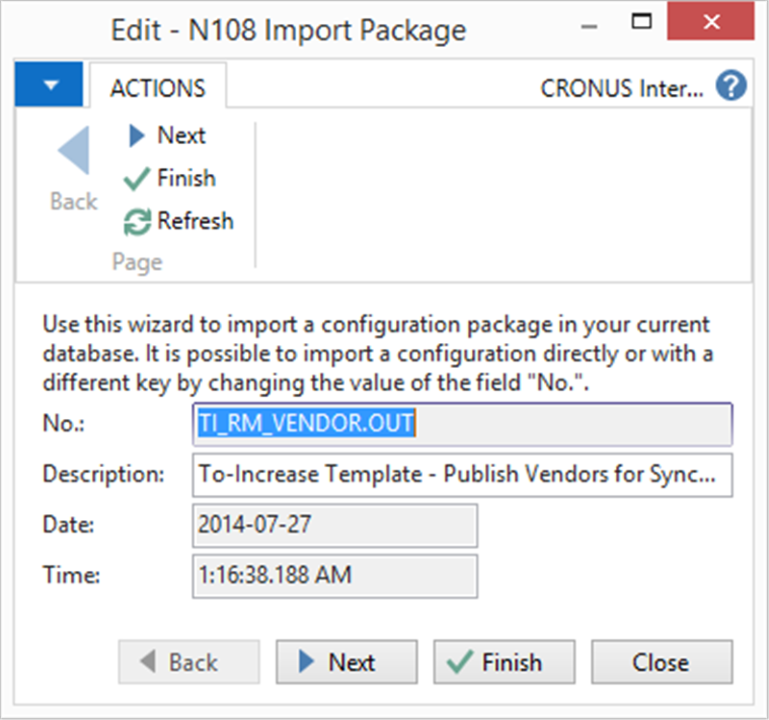This screenshot has width=769, height=720.
Task: Close window with red X
Action: (x=711, y=22)
